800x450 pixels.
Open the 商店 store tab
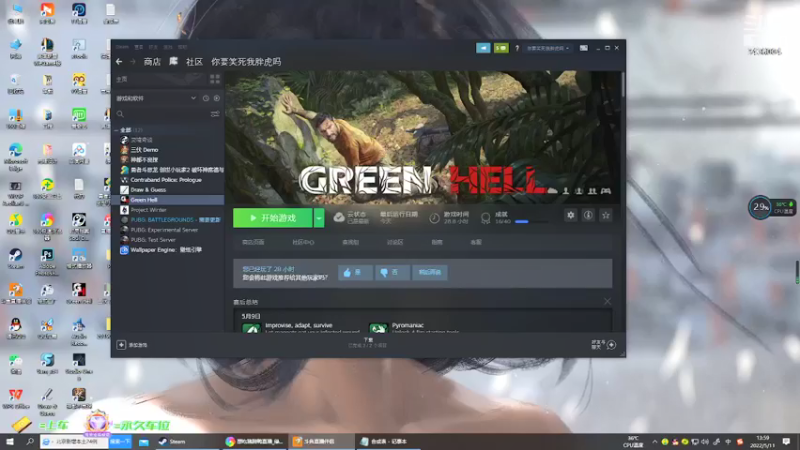pos(152,62)
